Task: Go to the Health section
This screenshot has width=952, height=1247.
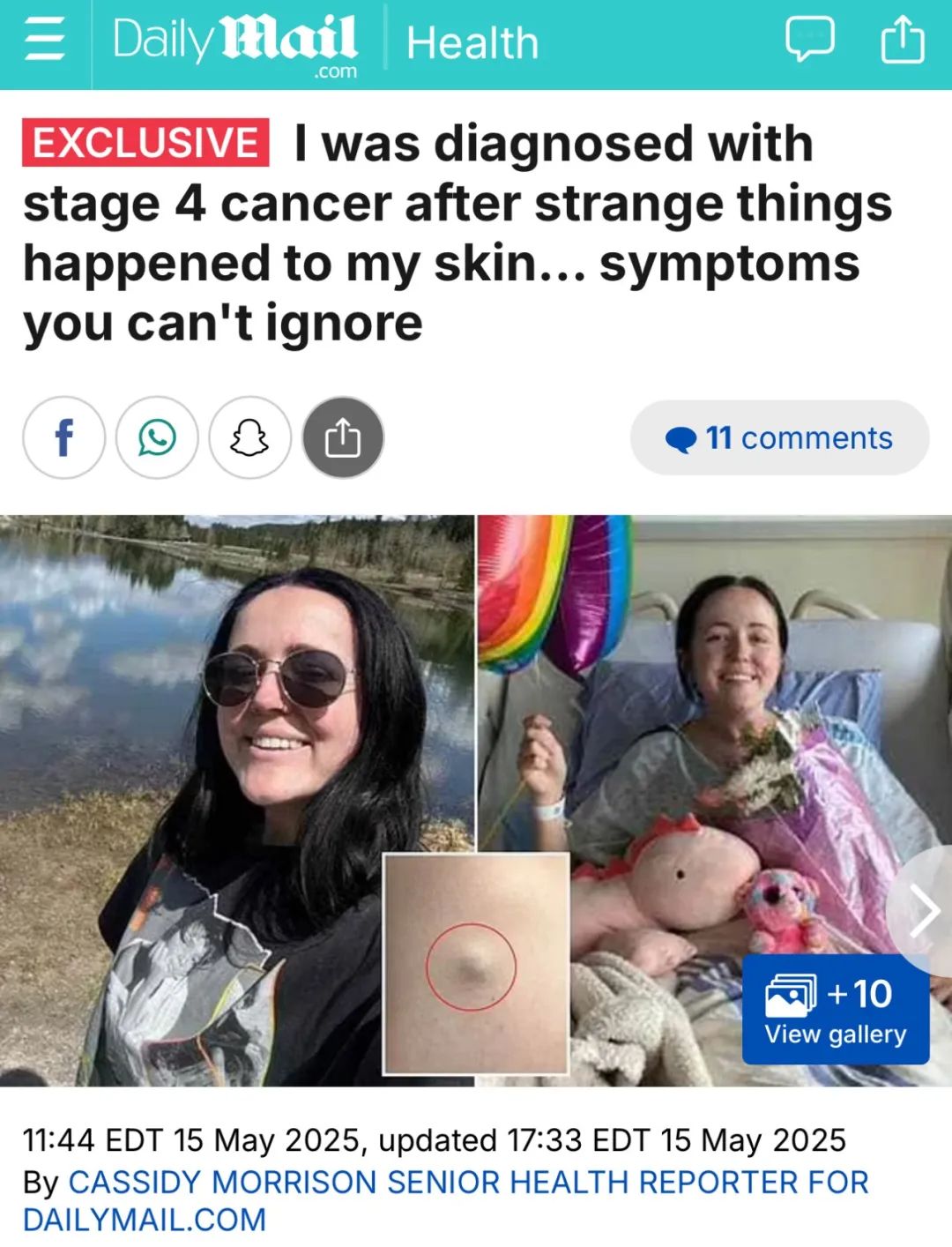Action: click(472, 43)
